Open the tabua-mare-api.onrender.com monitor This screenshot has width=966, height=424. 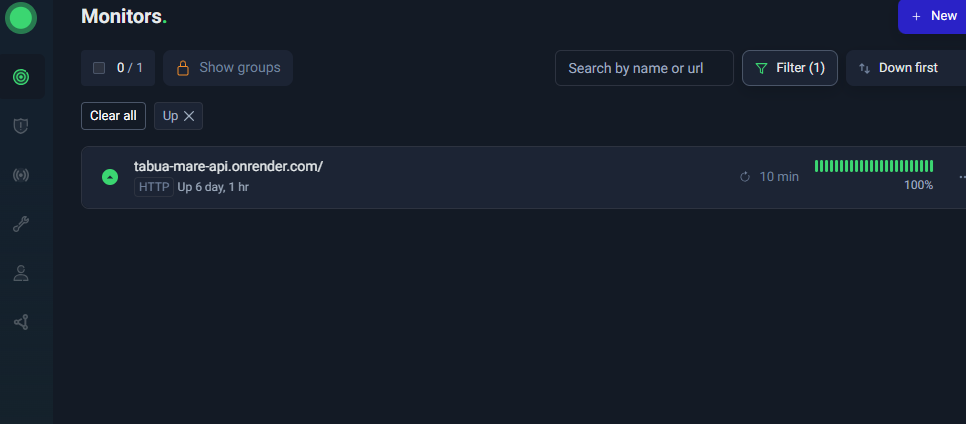coord(228,166)
